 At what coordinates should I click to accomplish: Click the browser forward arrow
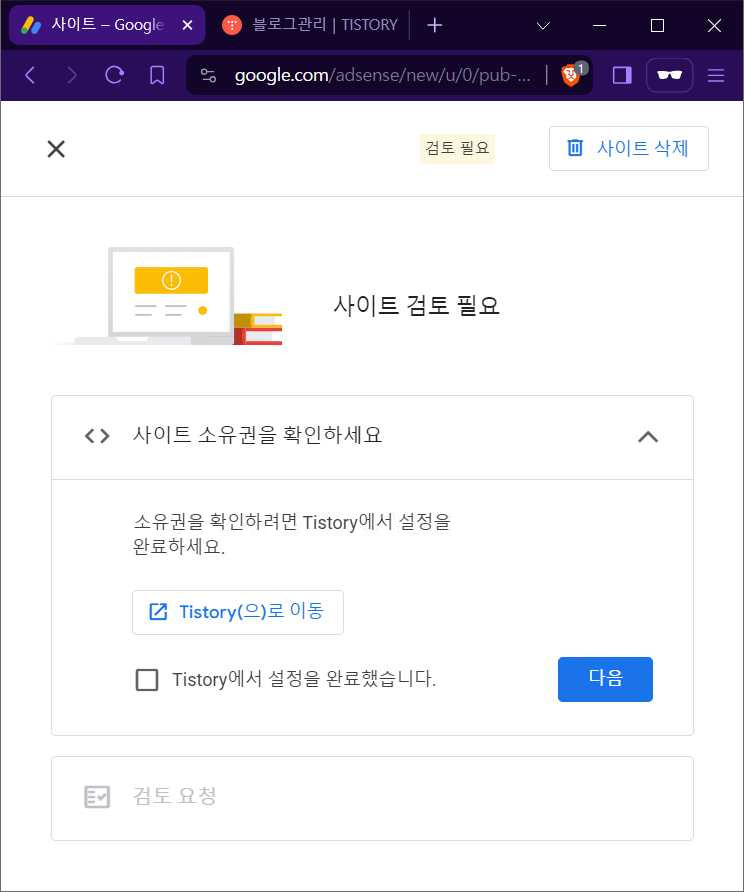72,75
